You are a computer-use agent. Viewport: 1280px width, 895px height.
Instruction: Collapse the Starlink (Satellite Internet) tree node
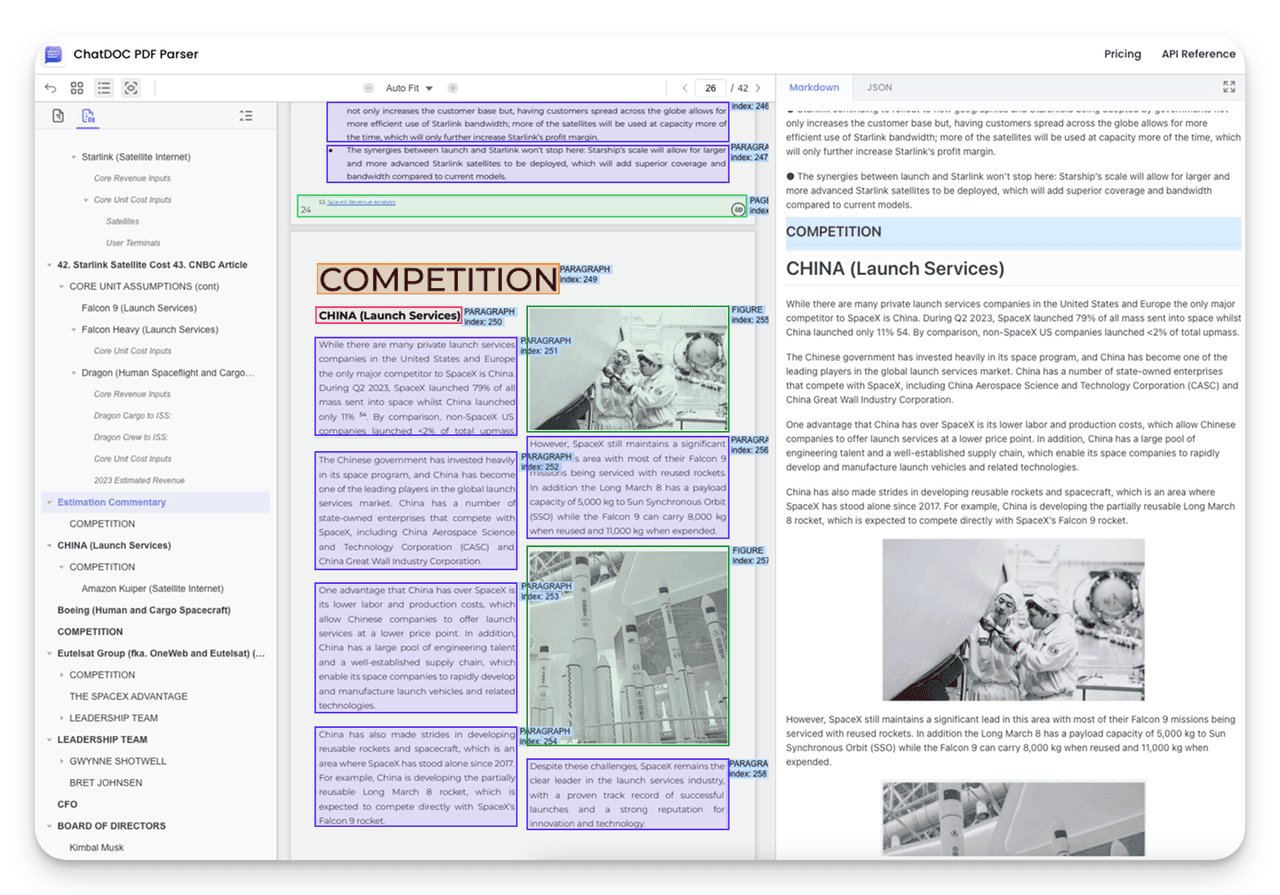coord(73,157)
